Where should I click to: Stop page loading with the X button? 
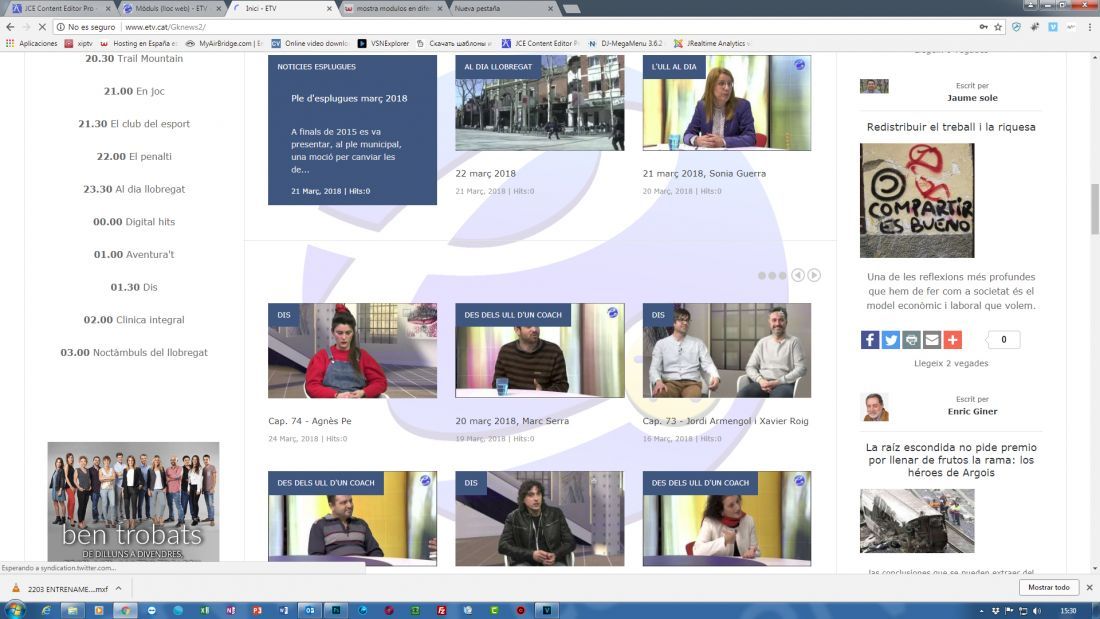pos(42,27)
